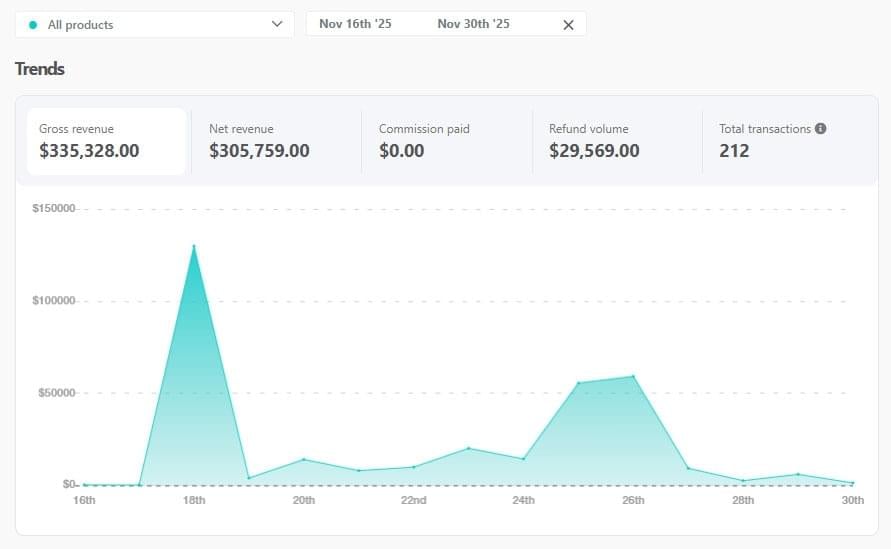
Task: Select the Nov 30th '25 end date
Action: coord(473,24)
